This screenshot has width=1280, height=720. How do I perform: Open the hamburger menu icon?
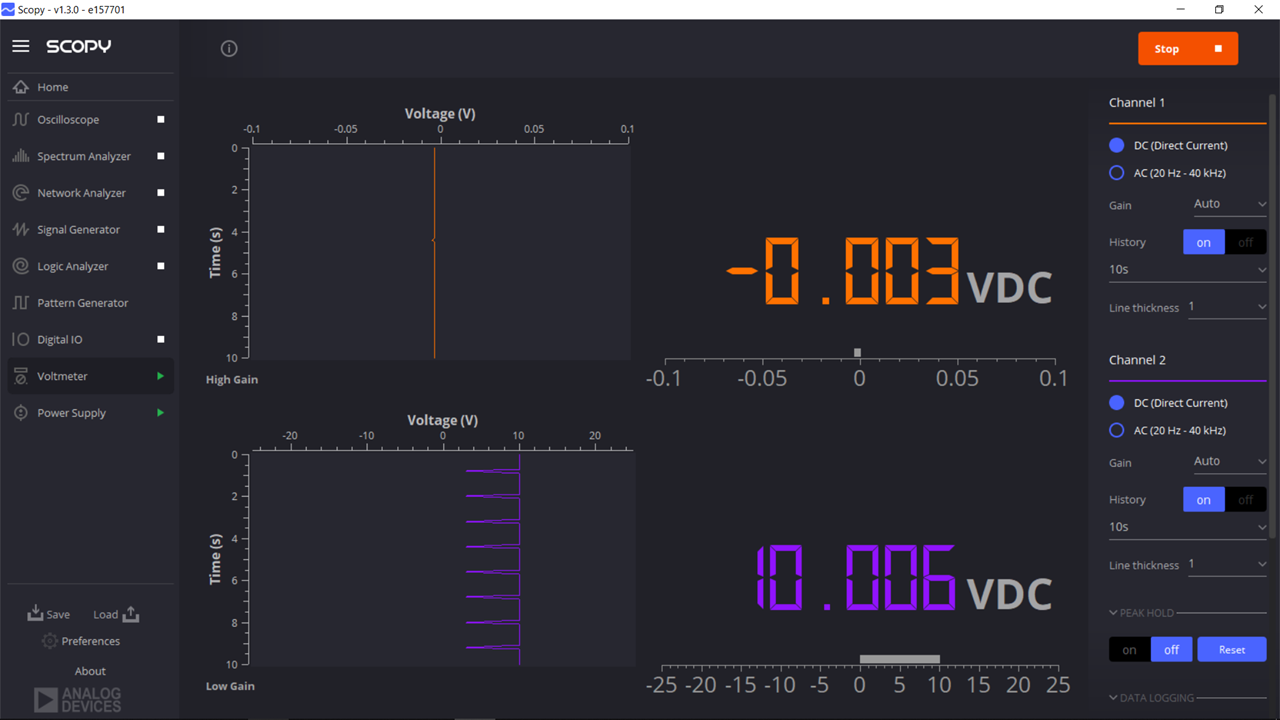21,47
